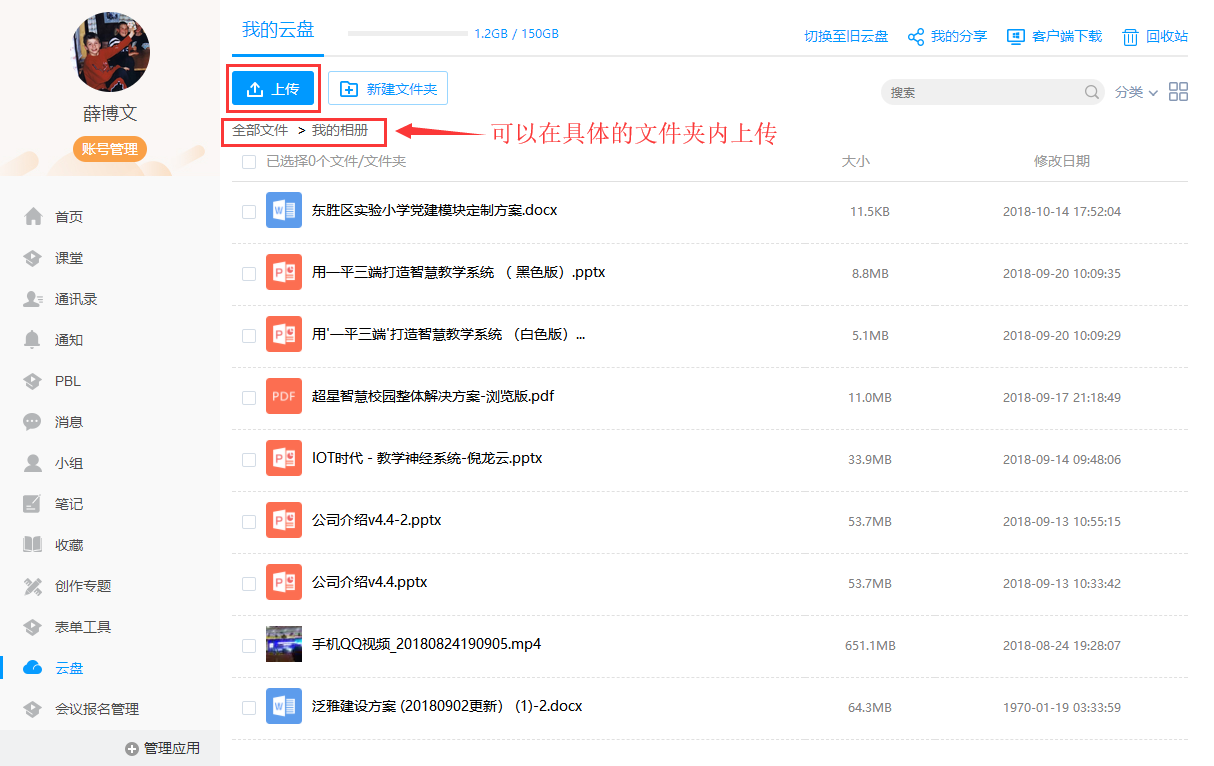Click the 我的分享 share icon
The height and width of the screenshot is (766, 1214).
915,37
